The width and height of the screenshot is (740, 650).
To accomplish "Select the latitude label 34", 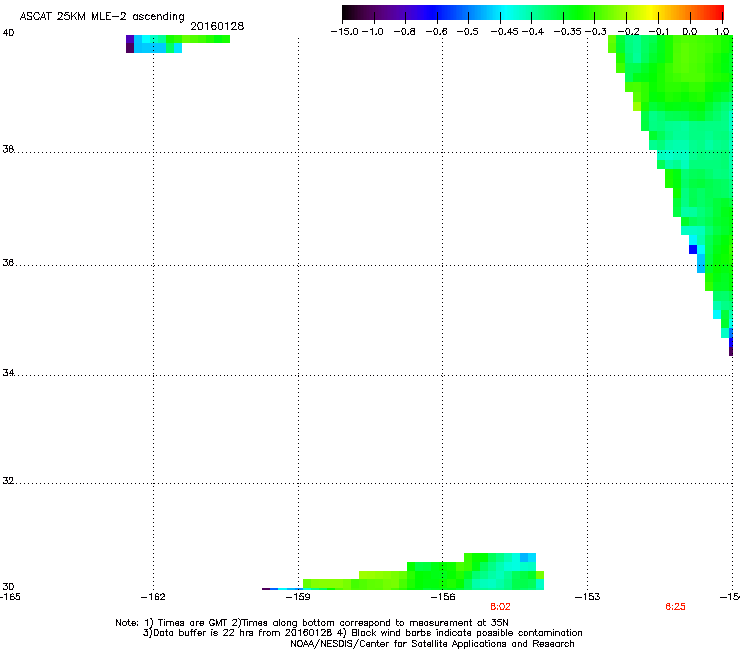I will pos(8,373).
